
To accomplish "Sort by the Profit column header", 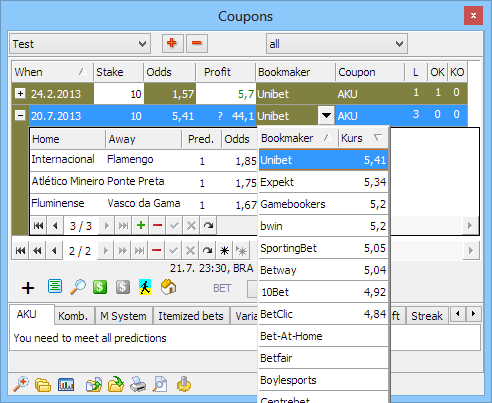I will coord(226,72).
